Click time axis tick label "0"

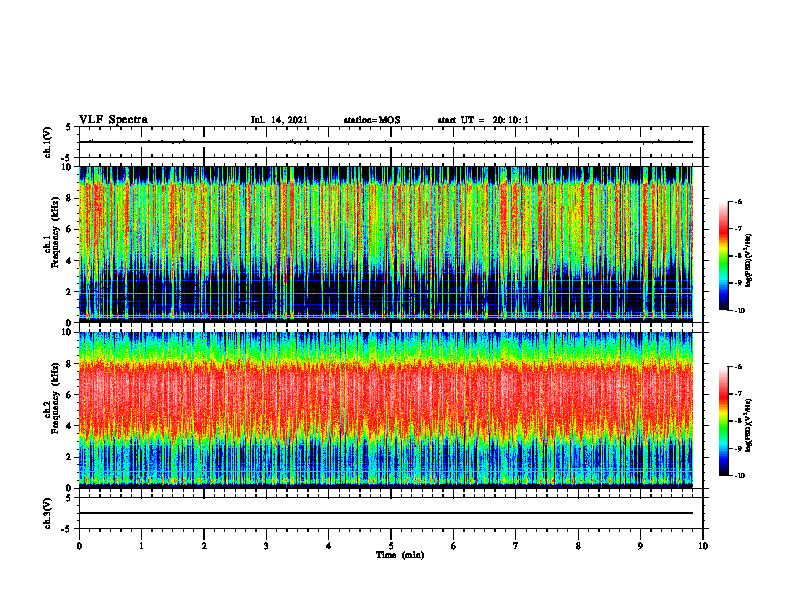(79, 546)
